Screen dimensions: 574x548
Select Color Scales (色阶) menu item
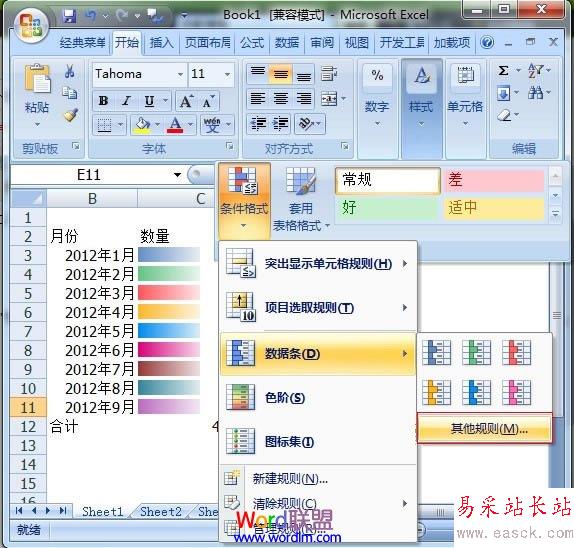click(x=318, y=398)
